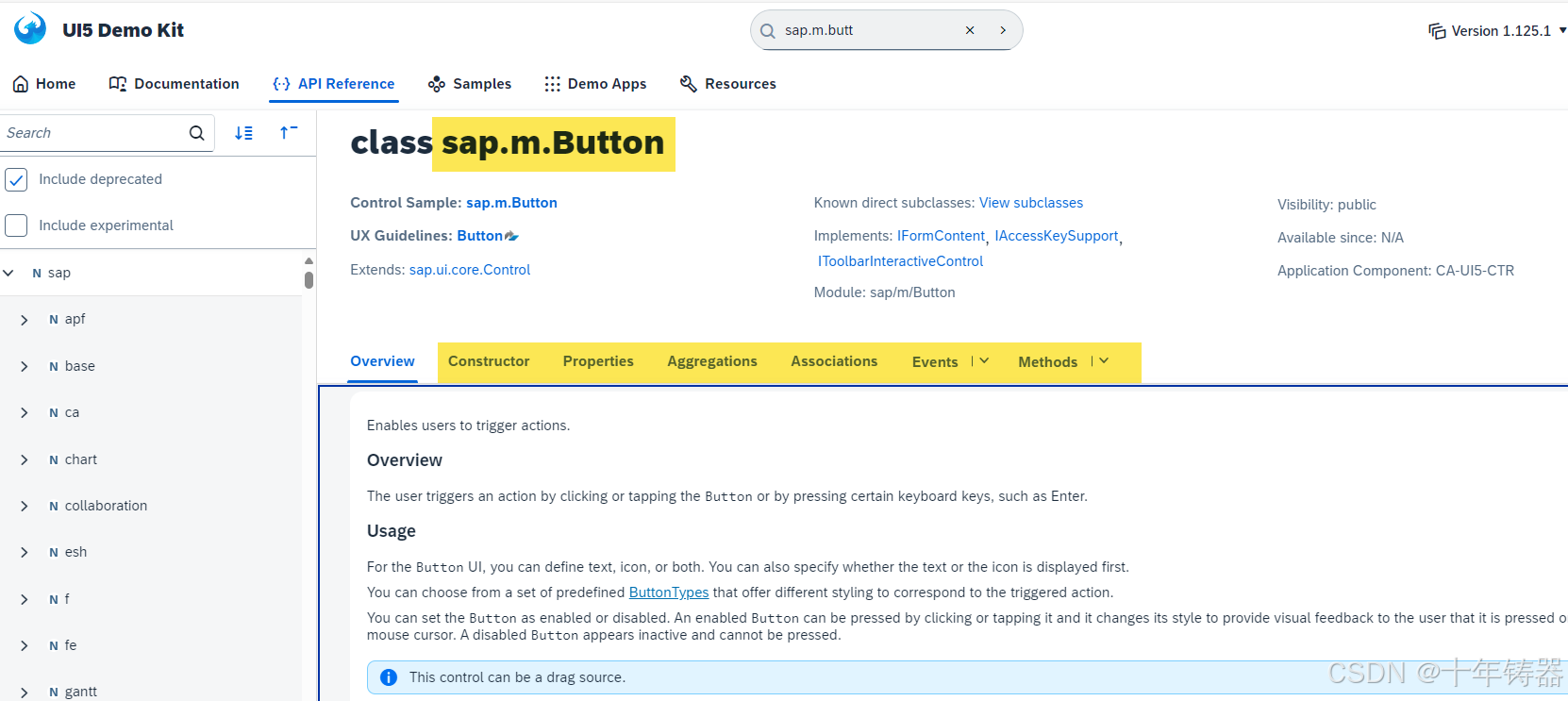Viewport: 1568px width, 701px height.
Task: Open the Properties tab
Action: click(598, 361)
